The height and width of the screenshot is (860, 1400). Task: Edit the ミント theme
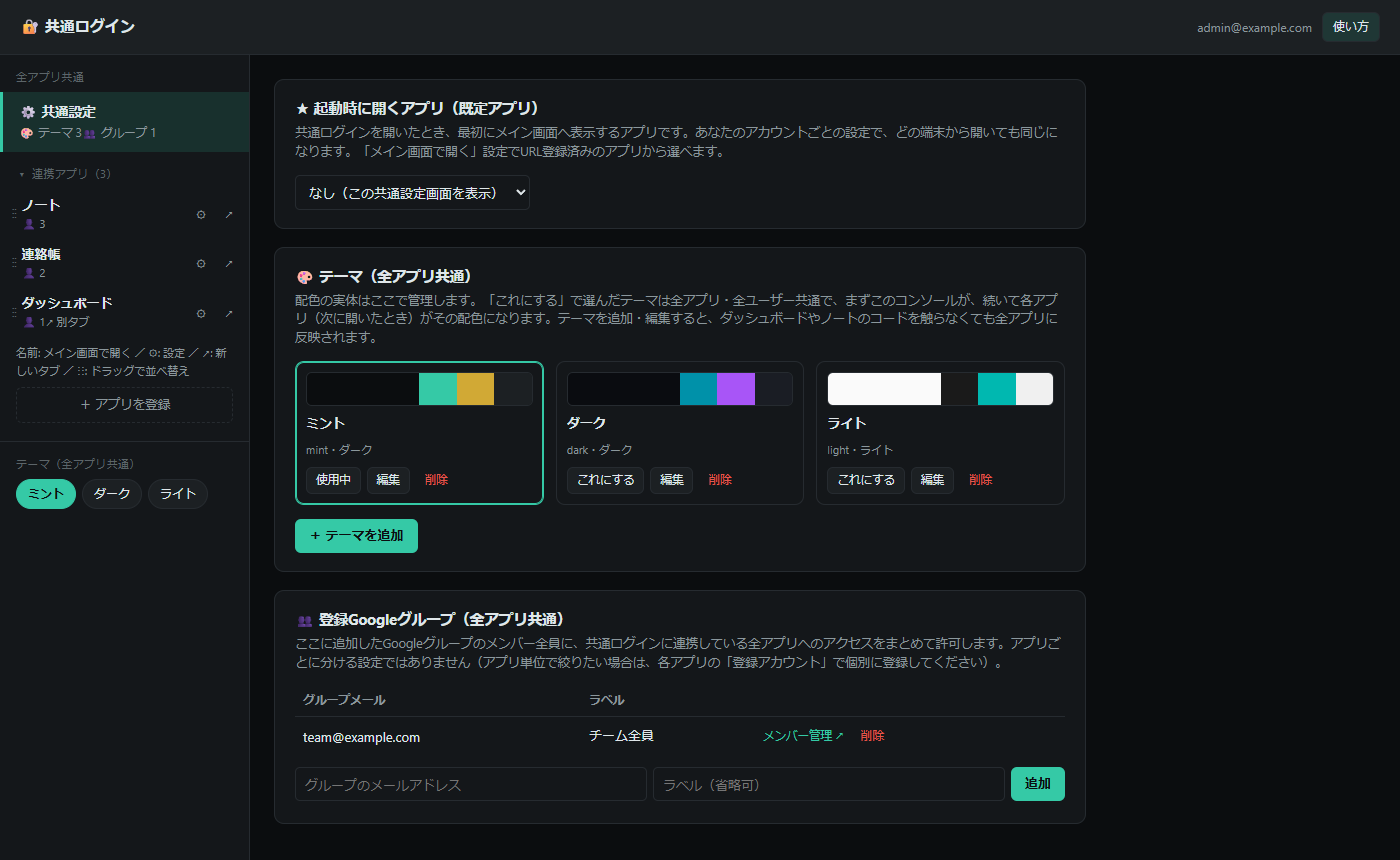pos(388,480)
